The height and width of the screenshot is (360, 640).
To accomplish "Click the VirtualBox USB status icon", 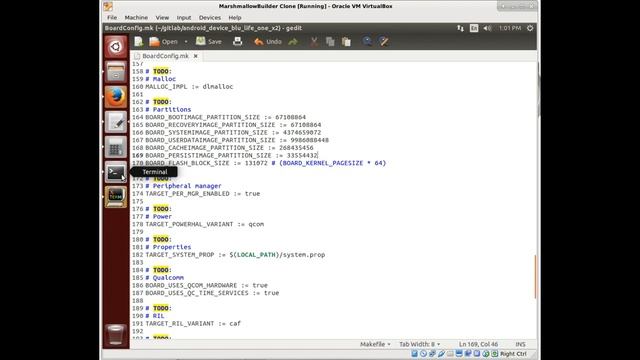I will [441, 354].
